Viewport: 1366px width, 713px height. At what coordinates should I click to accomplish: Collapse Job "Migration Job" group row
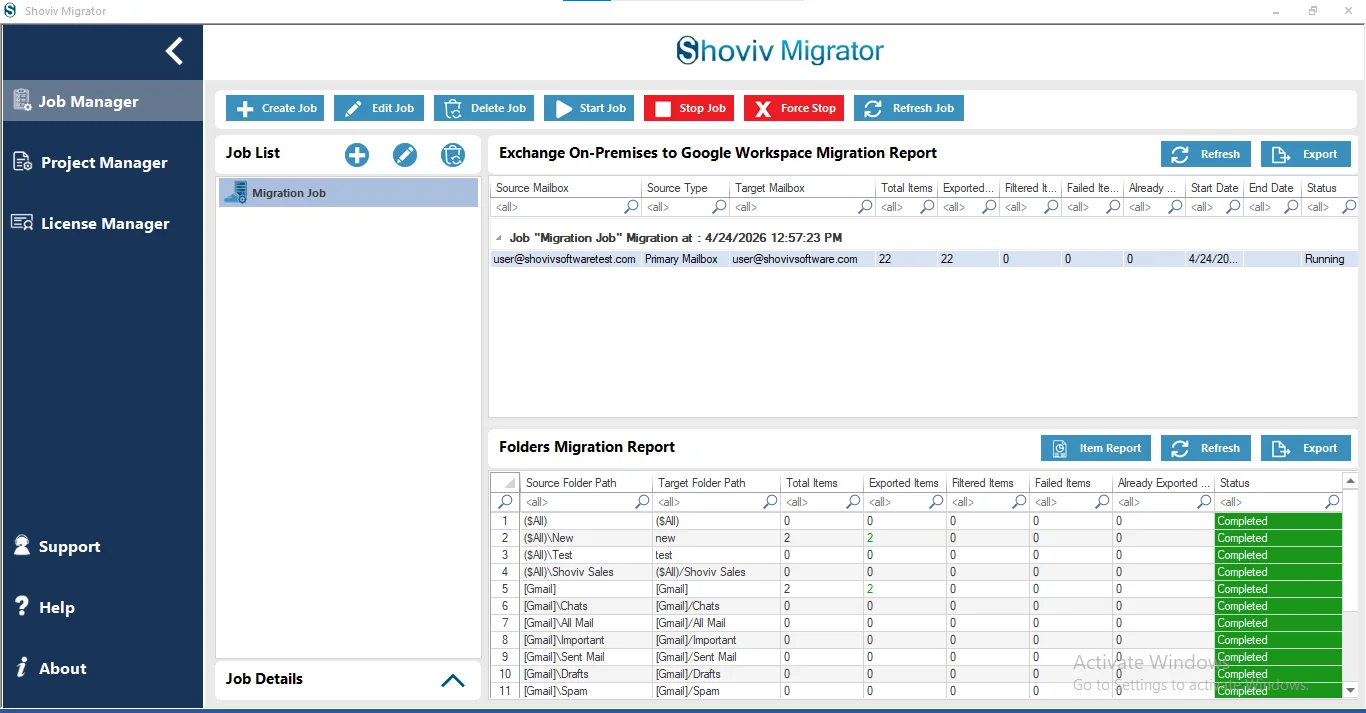pos(499,238)
